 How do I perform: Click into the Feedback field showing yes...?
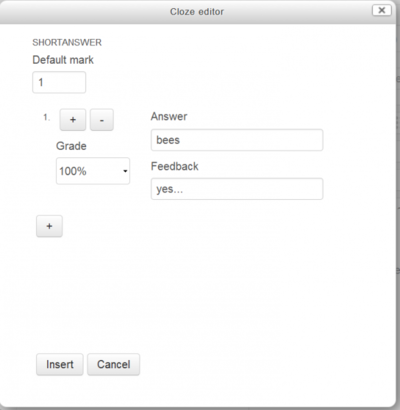[237, 189]
